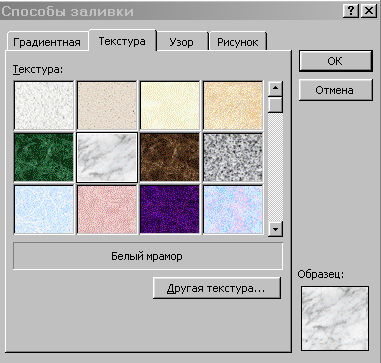Image resolution: width=381 pixels, height=363 pixels.
Task: Select the gray granite texture
Action: pyautogui.click(x=233, y=157)
